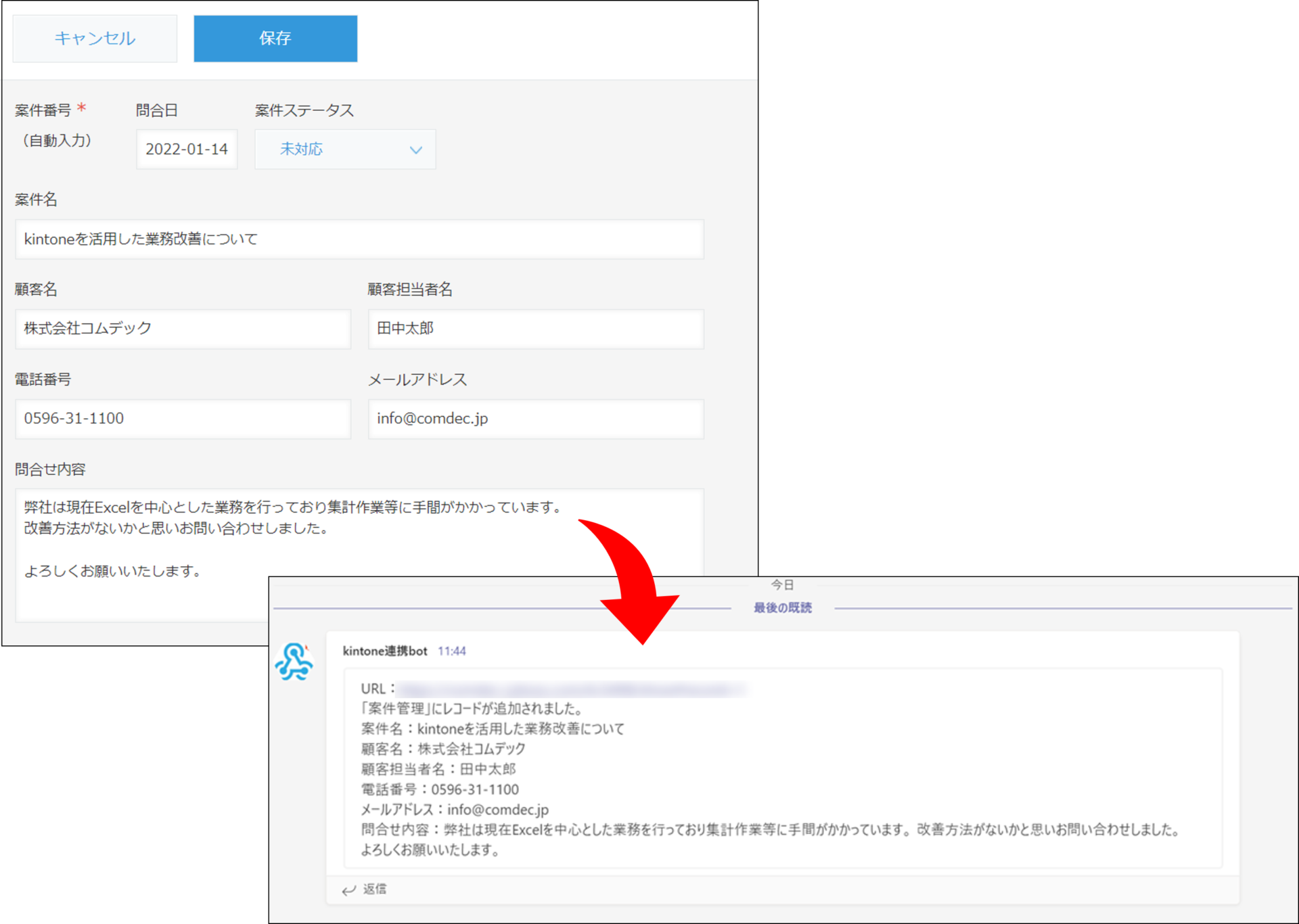Select the 顧客担当者名 input field
The height and width of the screenshot is (924, 1299).
click(x=535, y=329)
